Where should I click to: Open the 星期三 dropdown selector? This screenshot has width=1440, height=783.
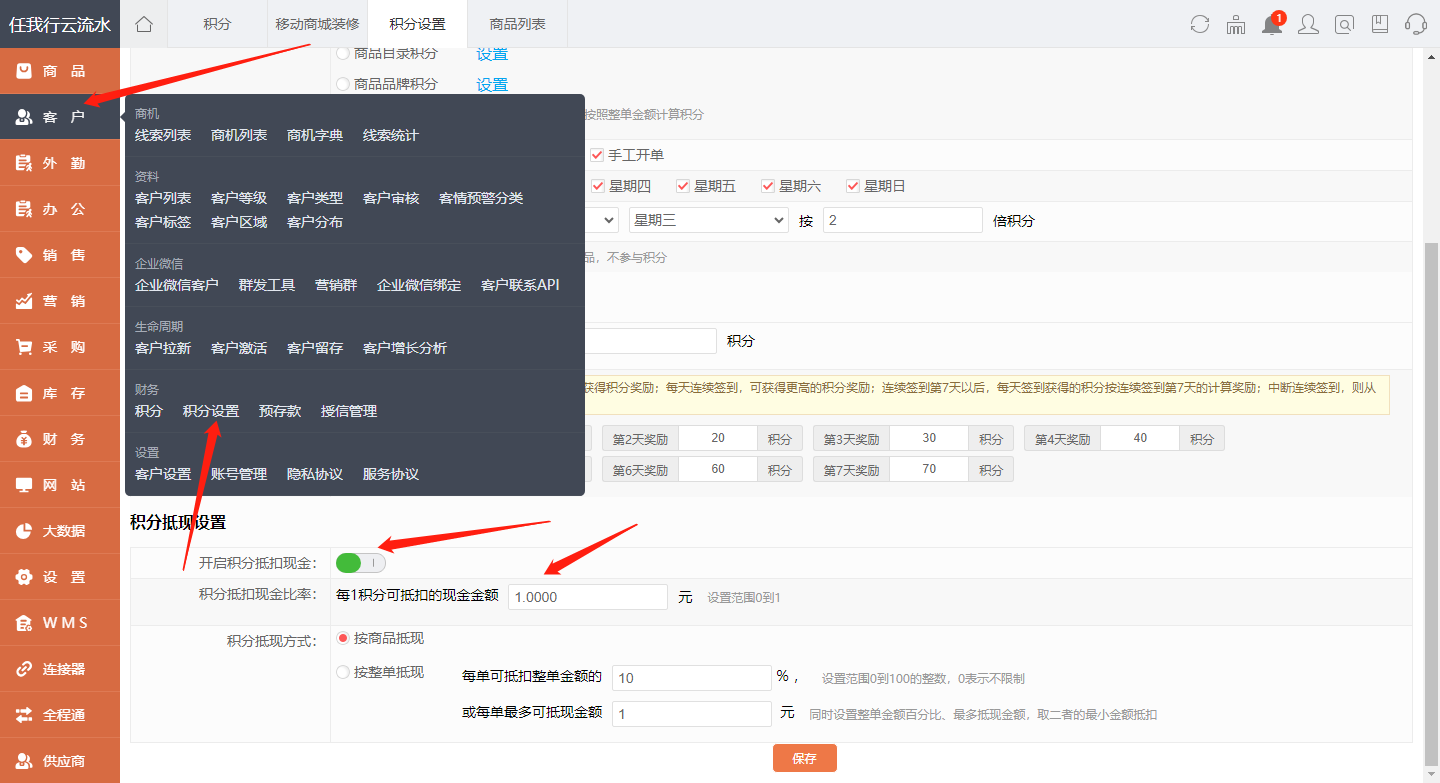pyautogui.click(x=708, y=219)
